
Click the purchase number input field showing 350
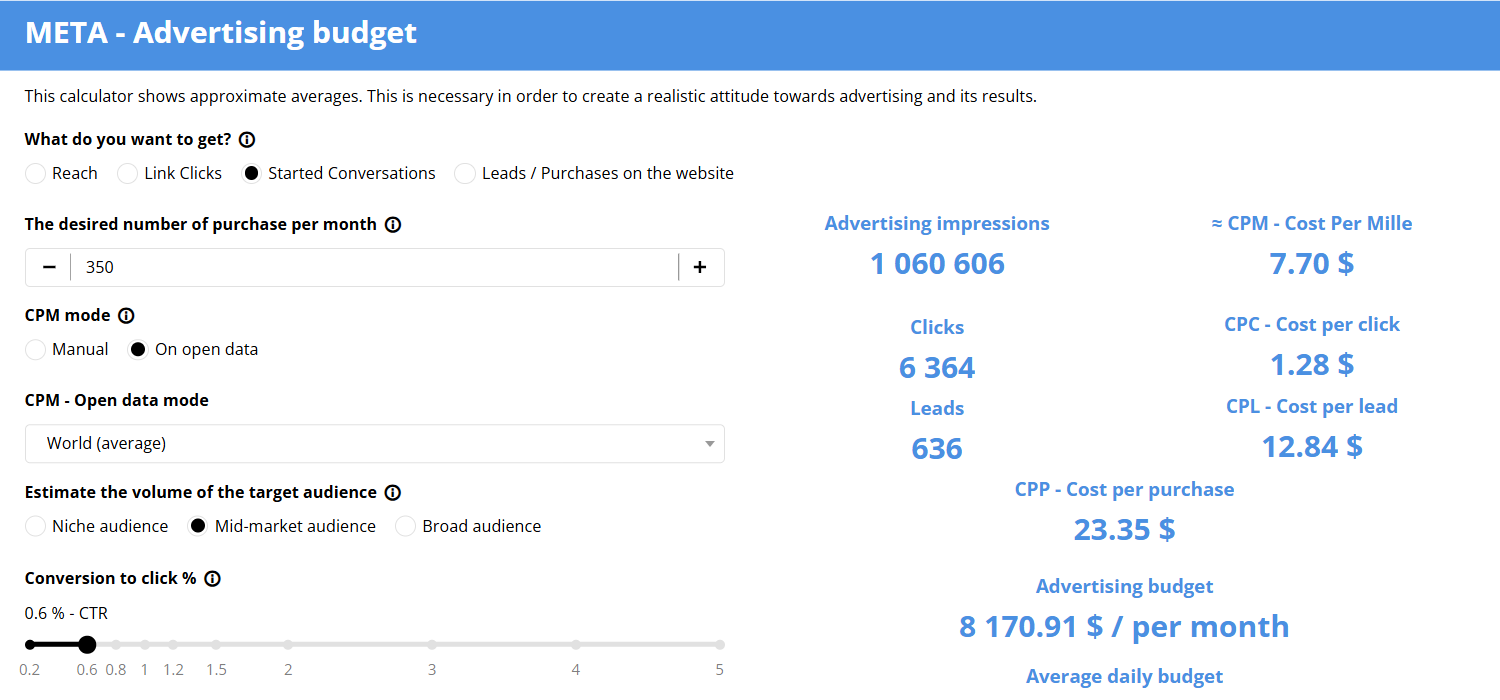pos(374,268)
